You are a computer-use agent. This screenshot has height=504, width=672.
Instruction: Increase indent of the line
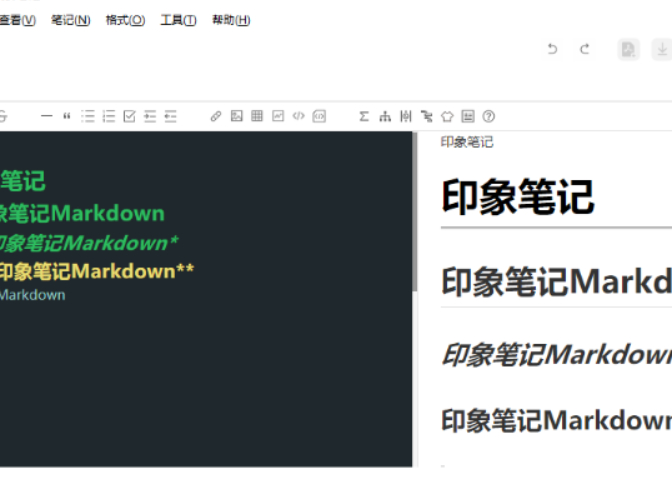click(150, 116)
